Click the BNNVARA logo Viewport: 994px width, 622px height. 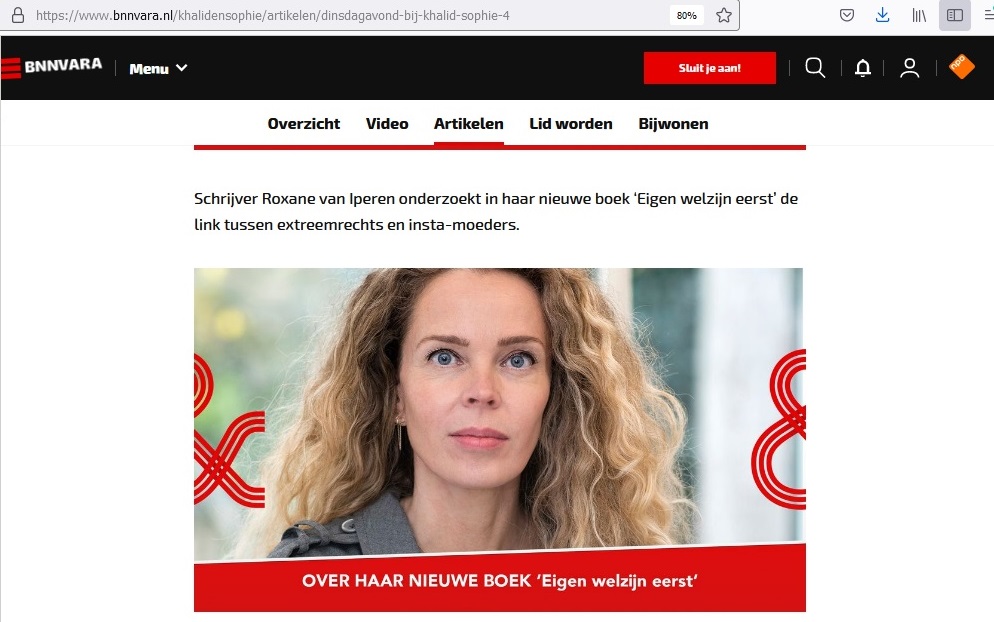51,67
